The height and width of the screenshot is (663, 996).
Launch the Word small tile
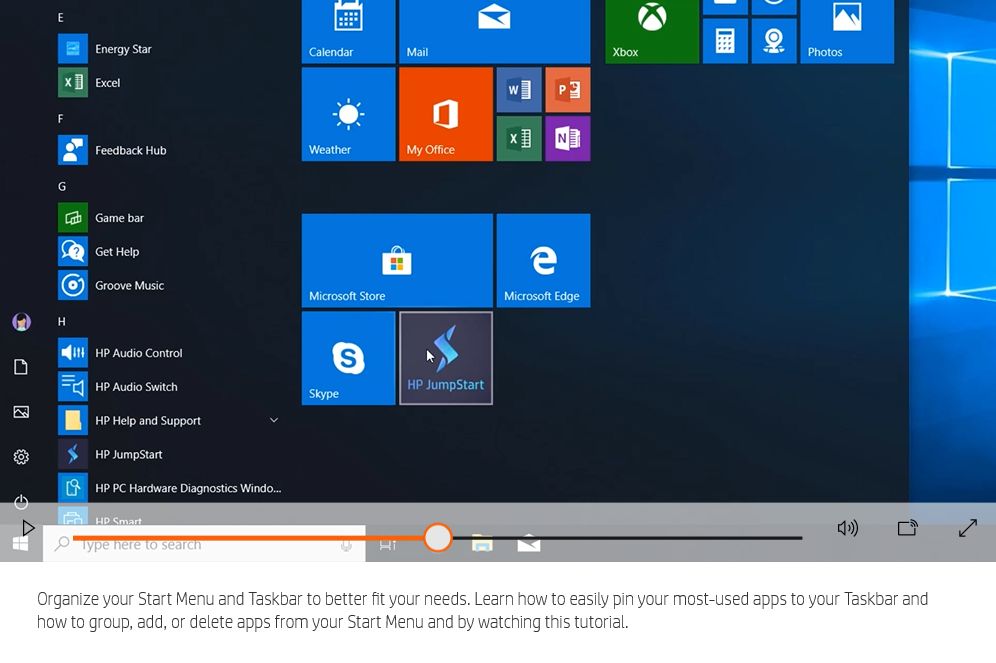(518, 90)
